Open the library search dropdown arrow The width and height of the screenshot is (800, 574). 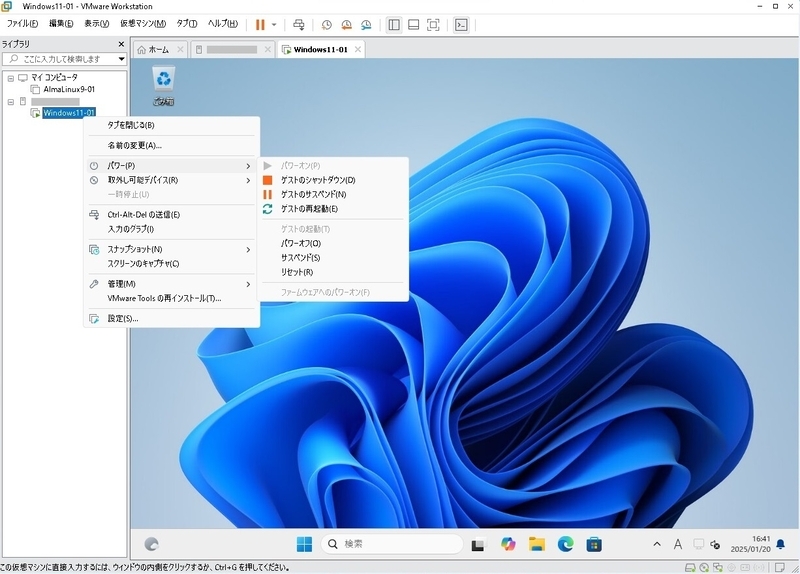(121, 59)
